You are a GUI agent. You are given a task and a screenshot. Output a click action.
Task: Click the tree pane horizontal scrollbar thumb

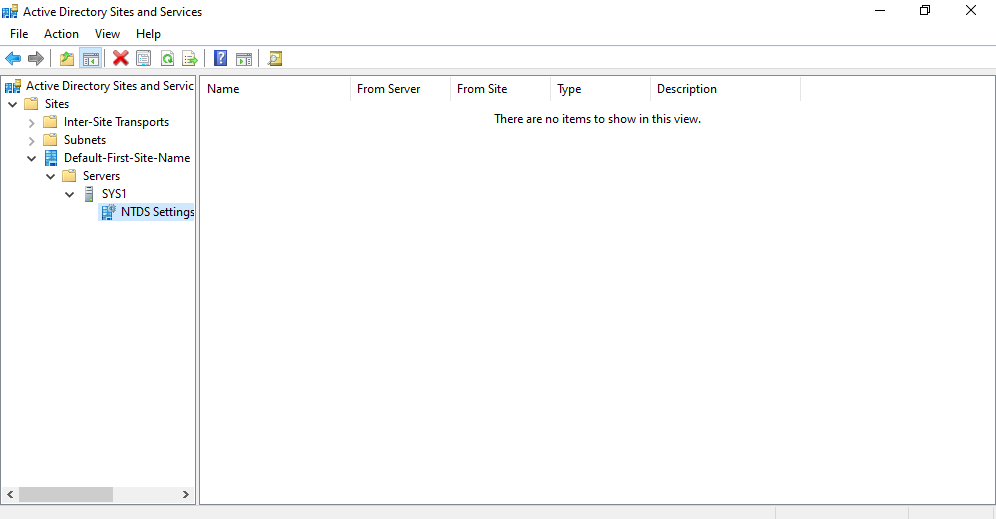click(x=66, y=494)
